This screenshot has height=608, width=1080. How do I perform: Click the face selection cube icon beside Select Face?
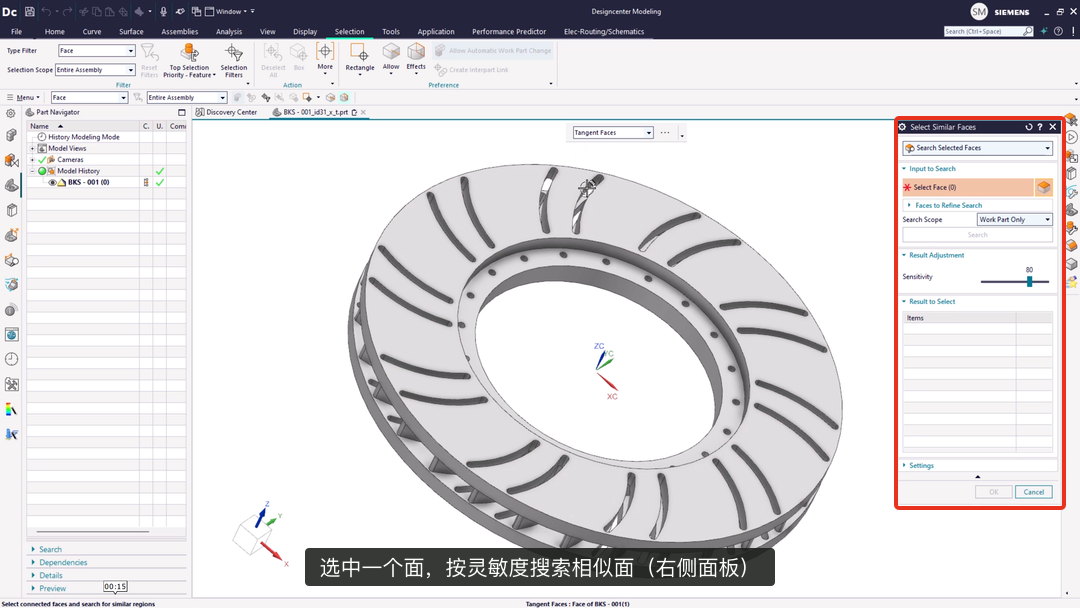click(x=1043, y=187)
